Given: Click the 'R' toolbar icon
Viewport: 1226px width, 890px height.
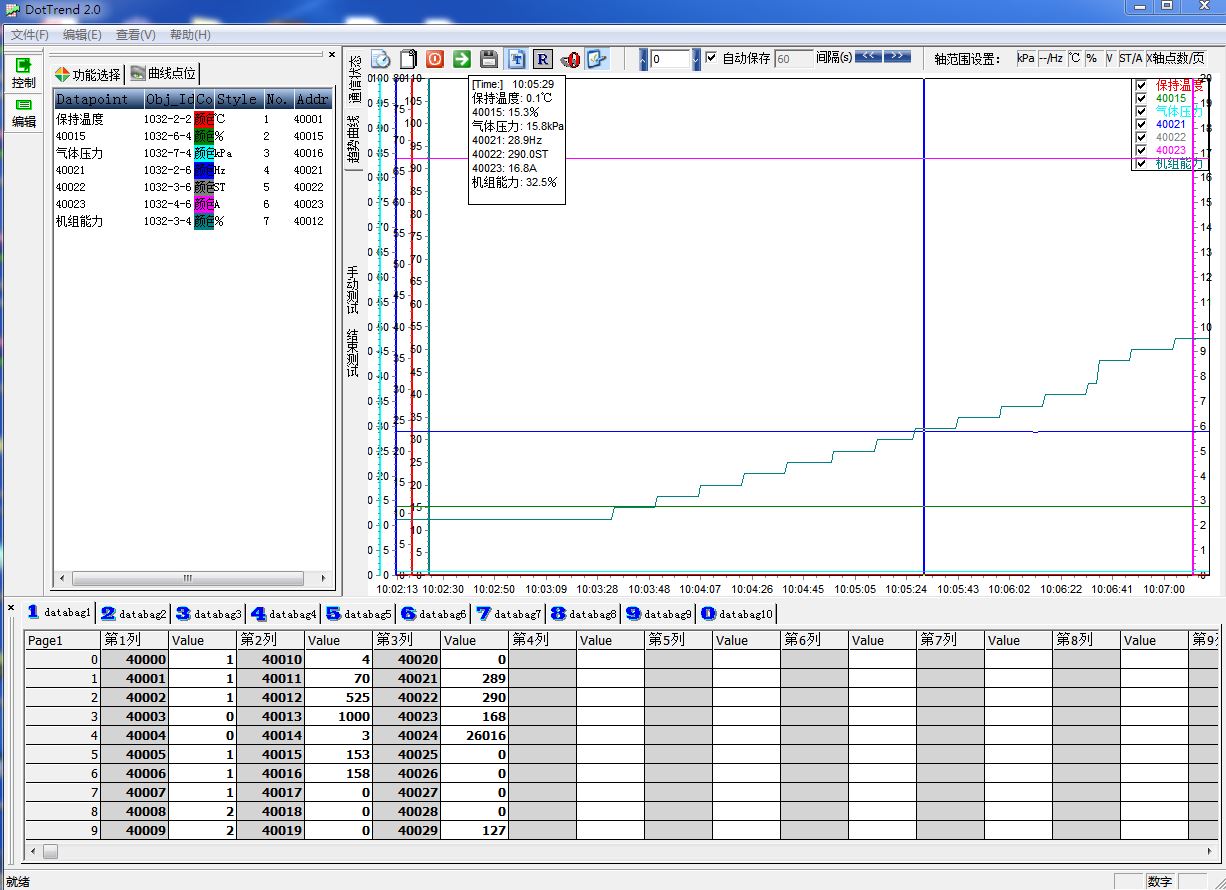Looking at the screenshot, I should click(x=542, y=59).
